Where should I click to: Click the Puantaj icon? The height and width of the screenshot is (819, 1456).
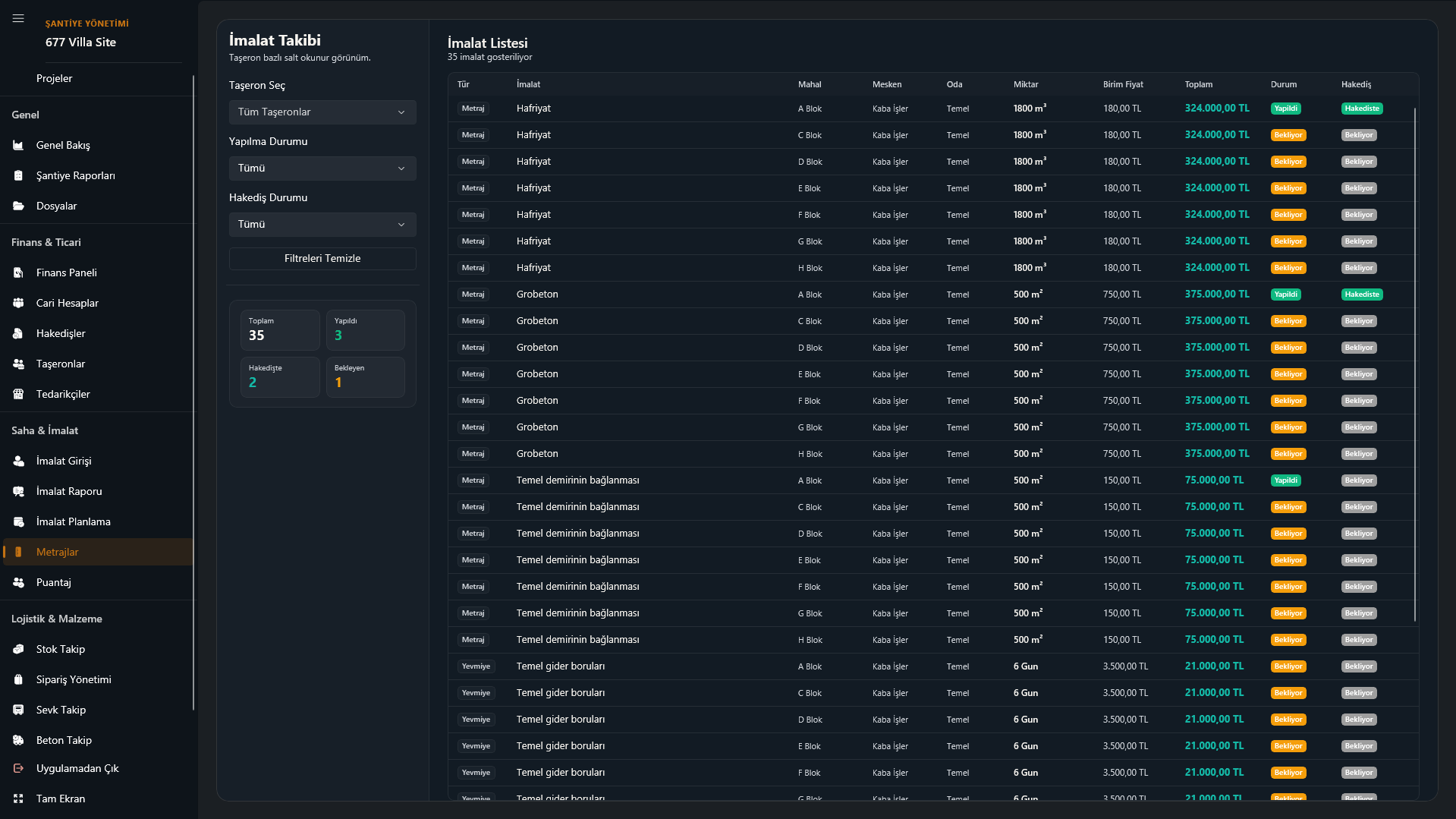pos(18,582)
